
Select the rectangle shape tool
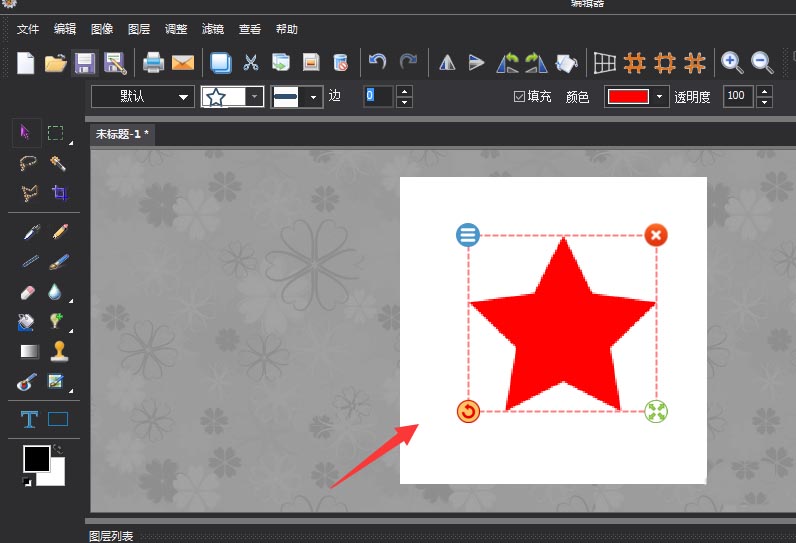pos(58,419)
